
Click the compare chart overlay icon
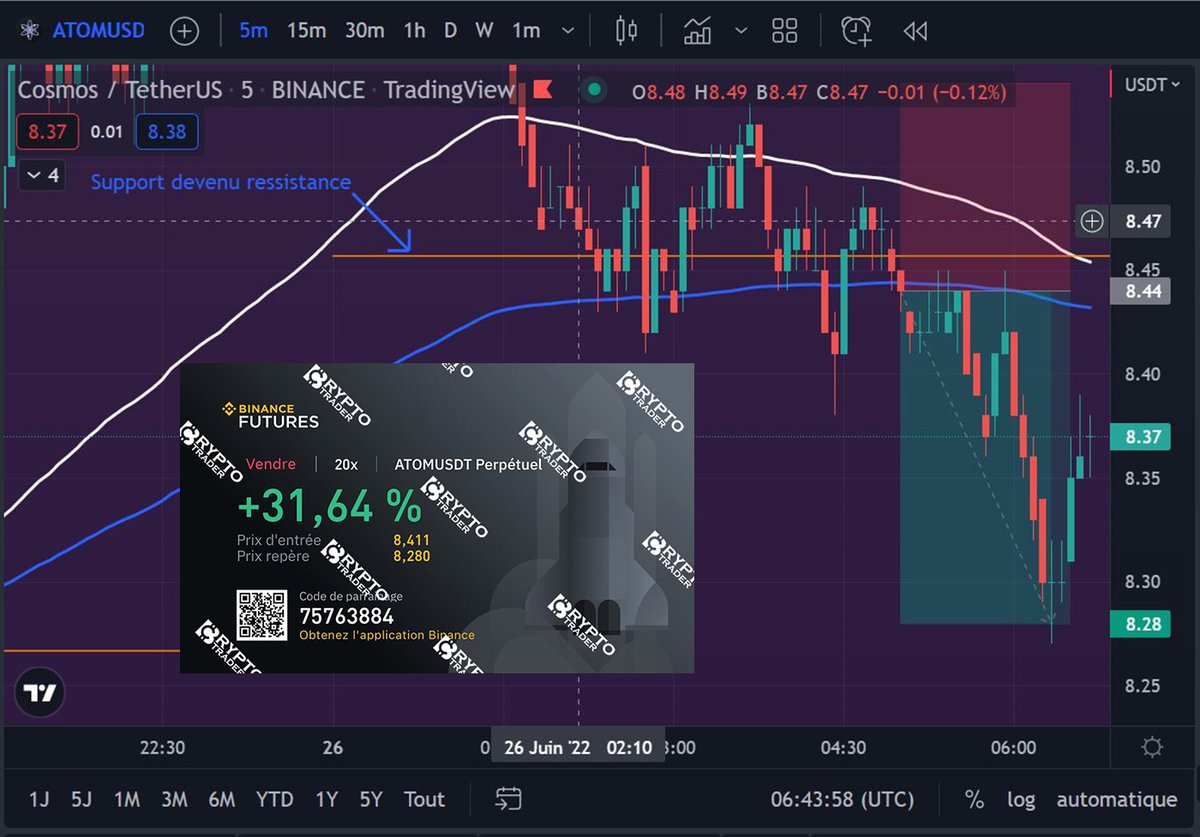tap(698, 31)
